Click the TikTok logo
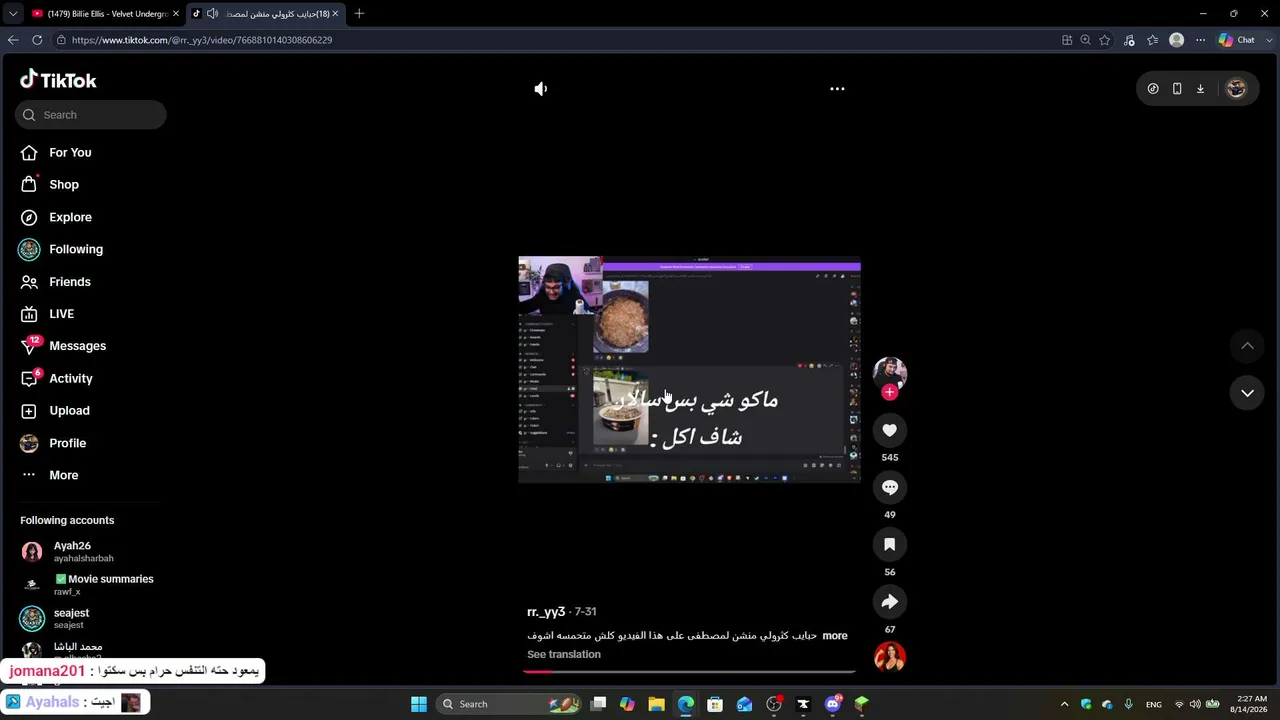 coord(58,80)
